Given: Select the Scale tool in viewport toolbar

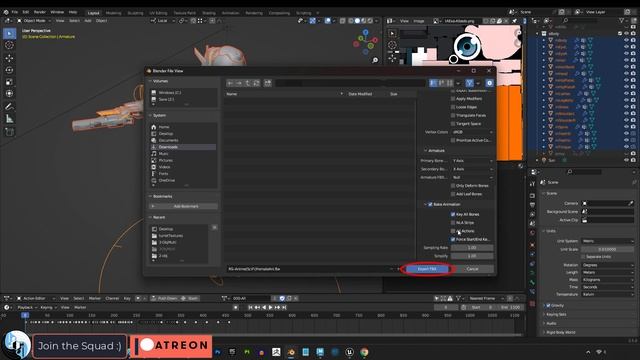Looking at the screenshot, I should point(9,82).
